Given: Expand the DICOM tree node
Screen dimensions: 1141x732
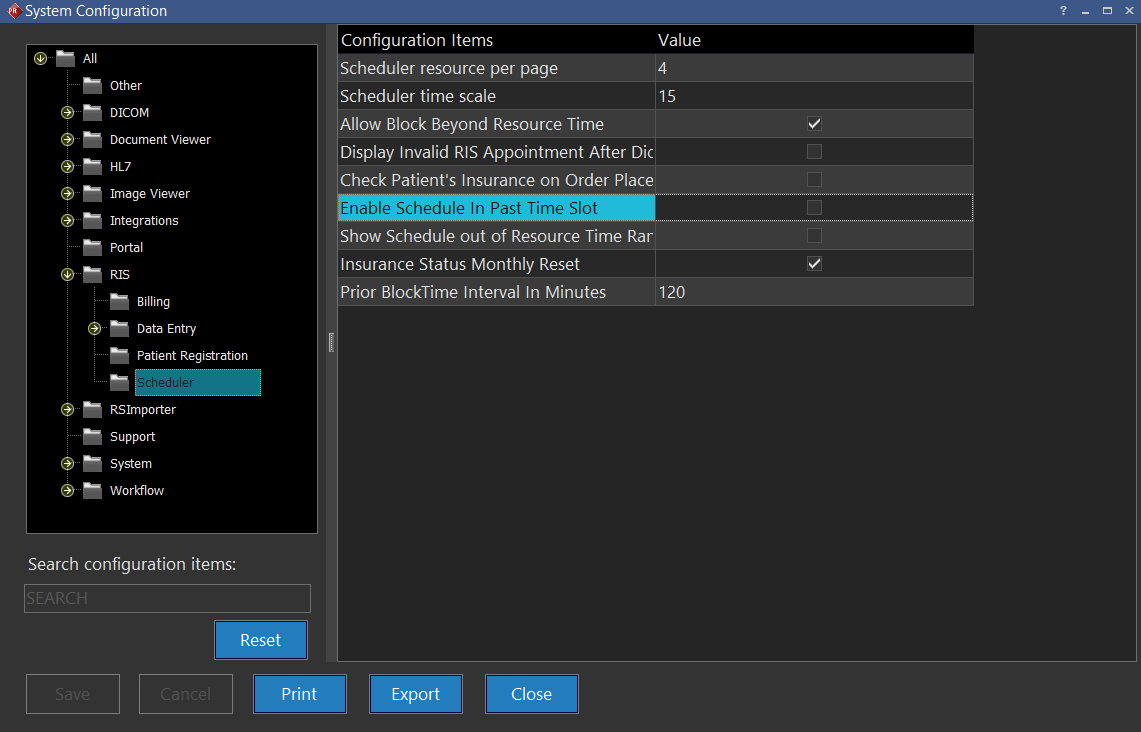Looking at the screenshot, I should (67, 112).
